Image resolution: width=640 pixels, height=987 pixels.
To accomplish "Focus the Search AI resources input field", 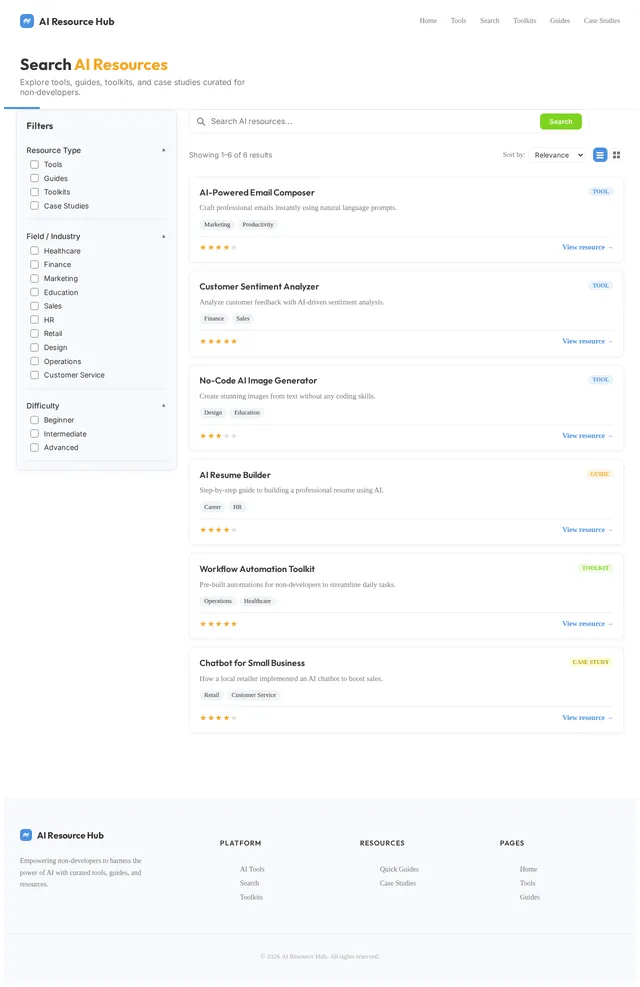I will pos(371,121).
